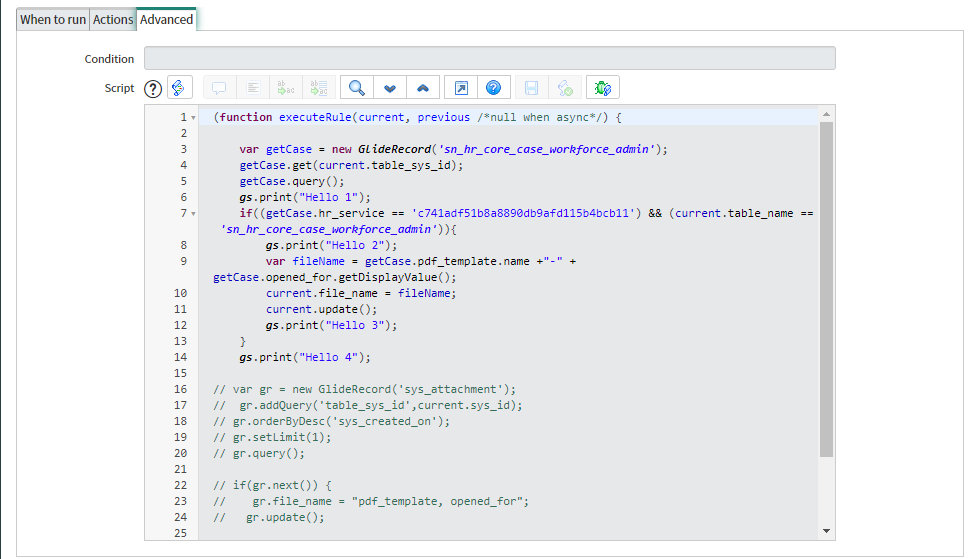Open the Script Debugger bug icon
Viewport: 970px width, 559px height.
point(603,88)
